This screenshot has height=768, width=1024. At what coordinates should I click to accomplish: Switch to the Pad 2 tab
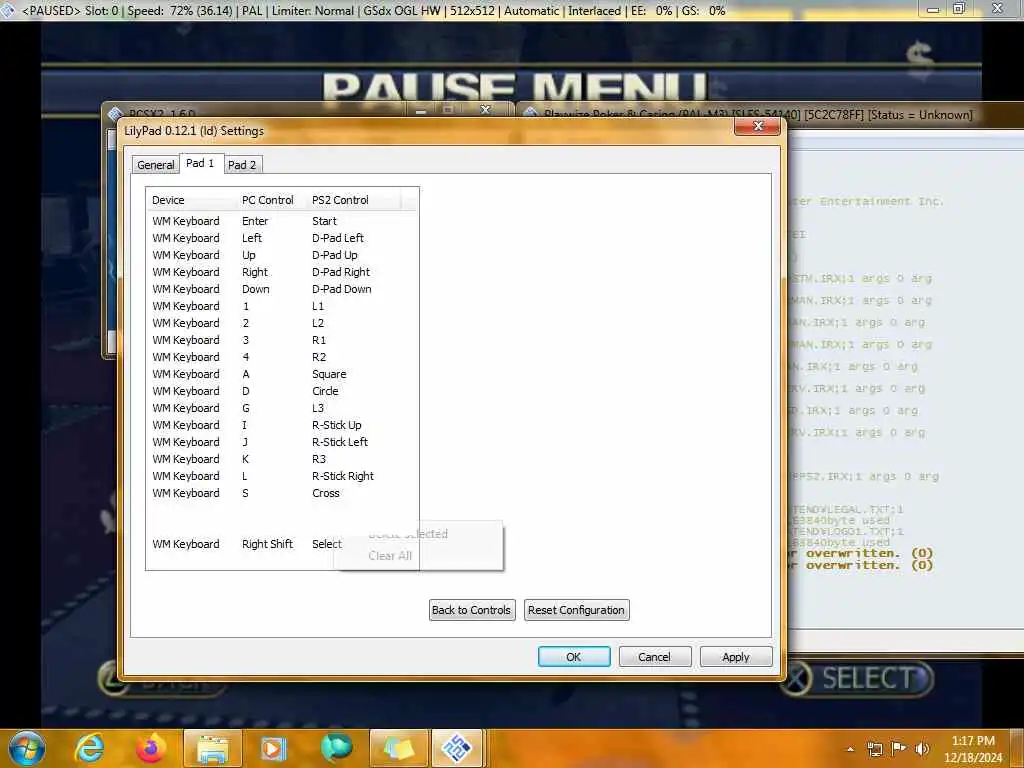pos(242,165)
